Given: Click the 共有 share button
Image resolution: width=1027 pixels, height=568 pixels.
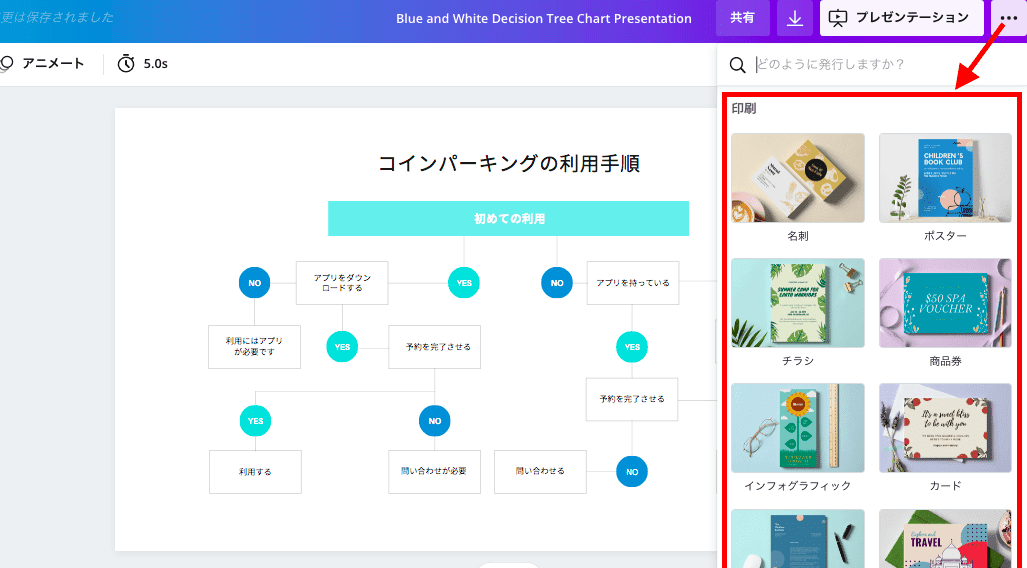Looking at the screenshot, I should [742, 18].
